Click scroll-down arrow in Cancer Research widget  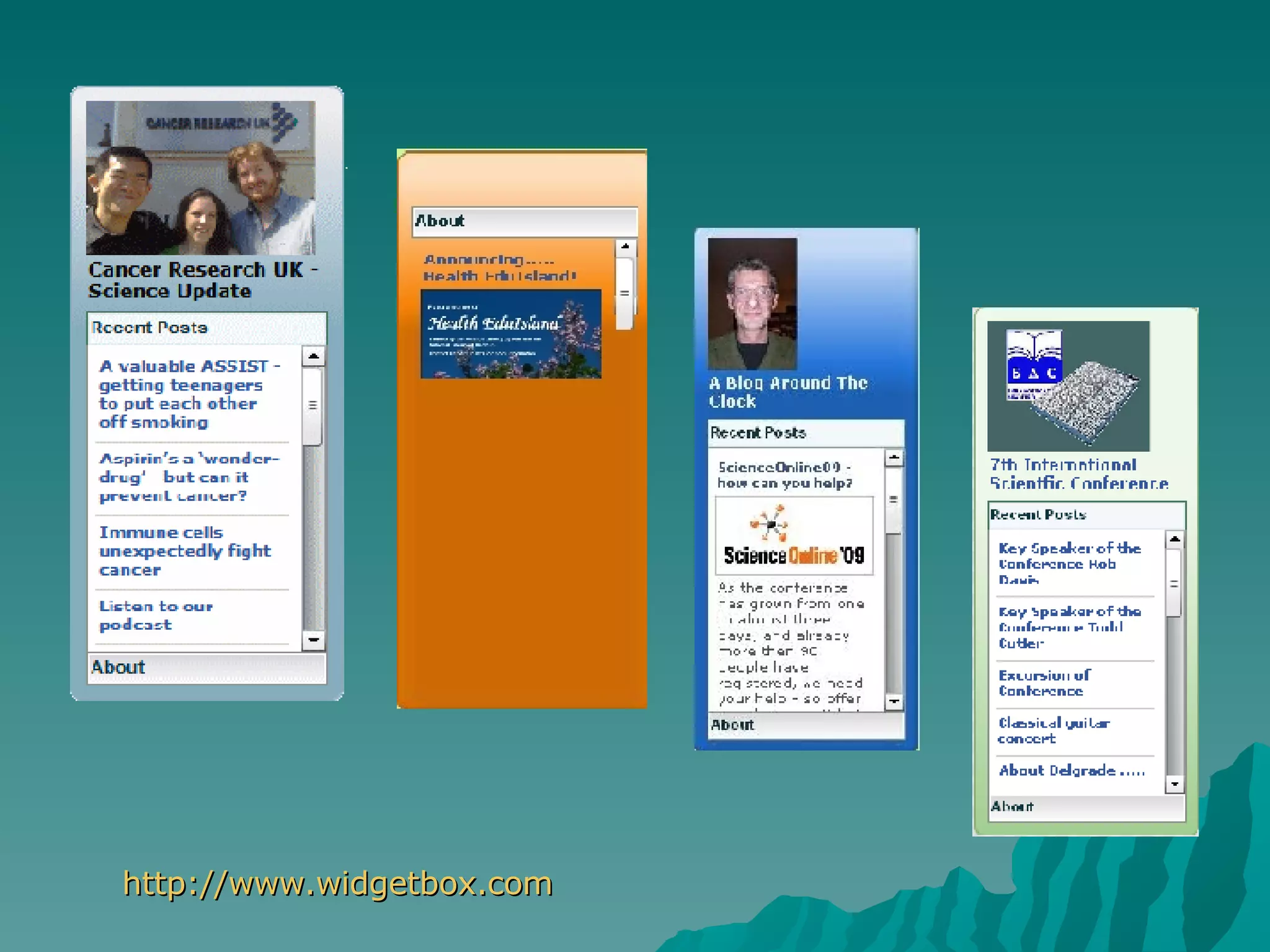point(313,640)
